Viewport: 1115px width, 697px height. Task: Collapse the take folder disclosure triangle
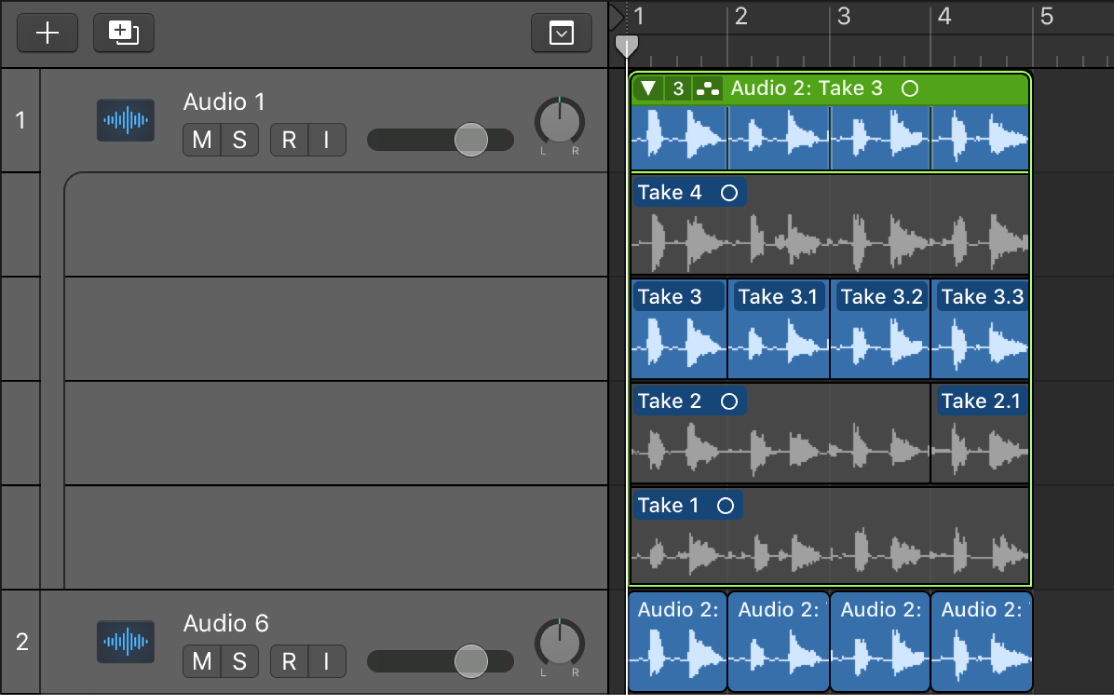coord(648,88)
